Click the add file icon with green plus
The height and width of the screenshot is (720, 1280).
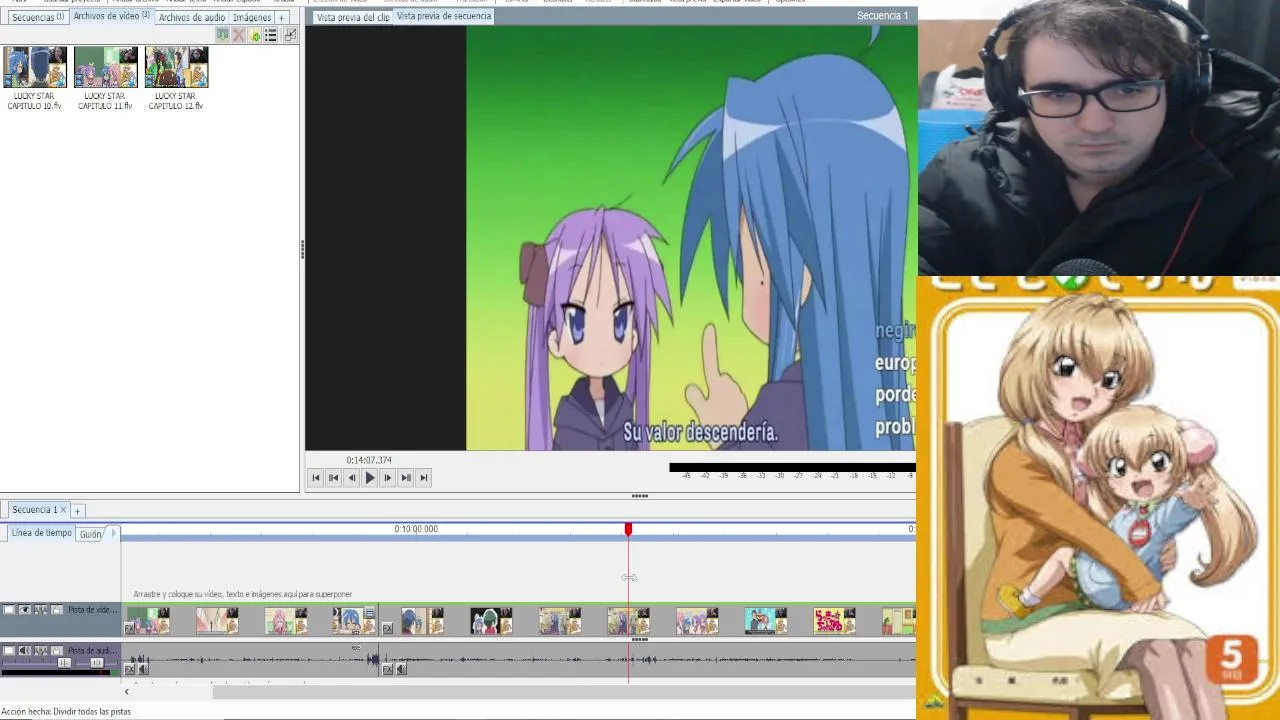(x=255, y=35)
